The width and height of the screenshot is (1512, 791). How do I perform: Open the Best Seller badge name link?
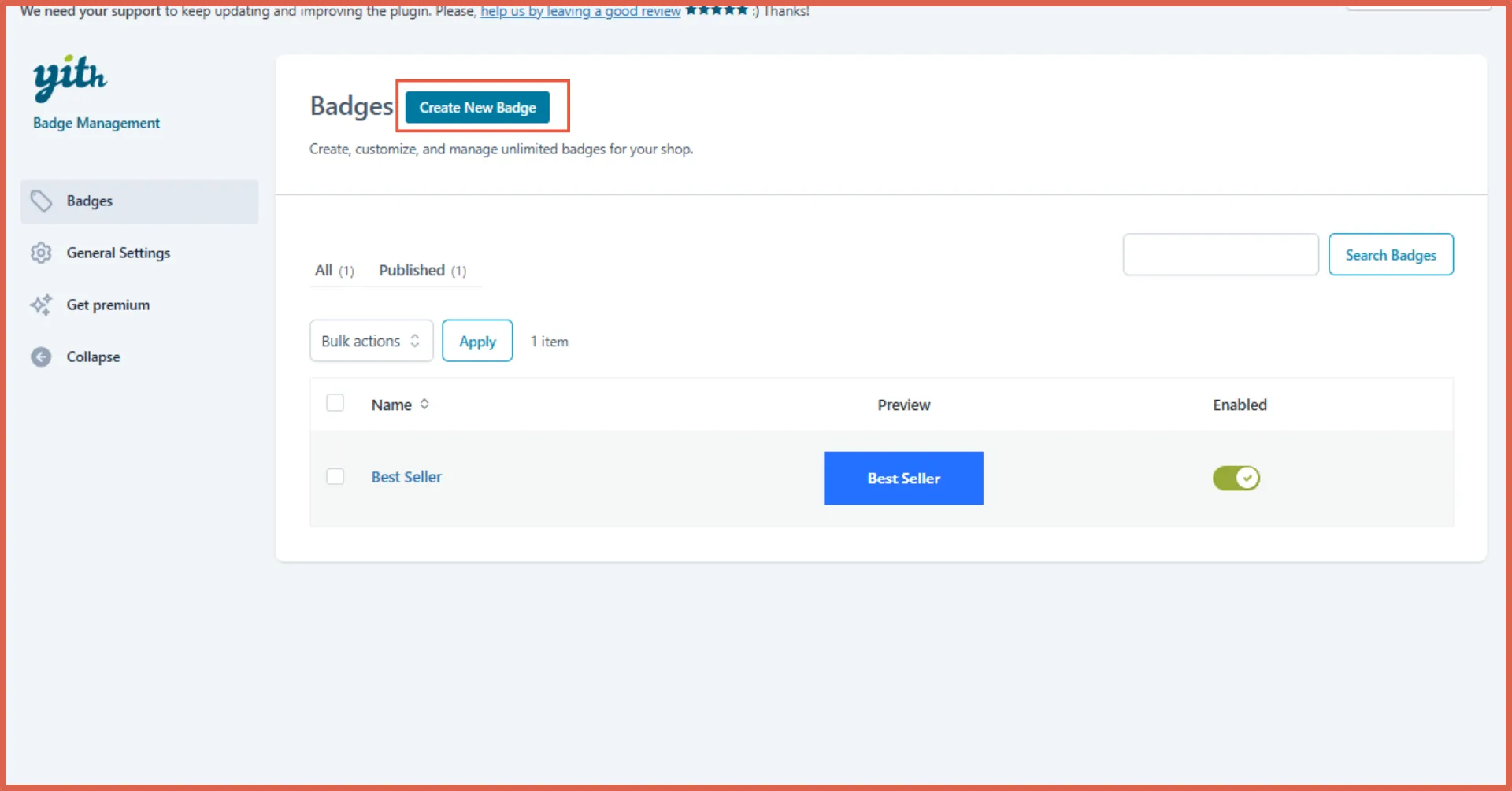click(x=406, y=477)
